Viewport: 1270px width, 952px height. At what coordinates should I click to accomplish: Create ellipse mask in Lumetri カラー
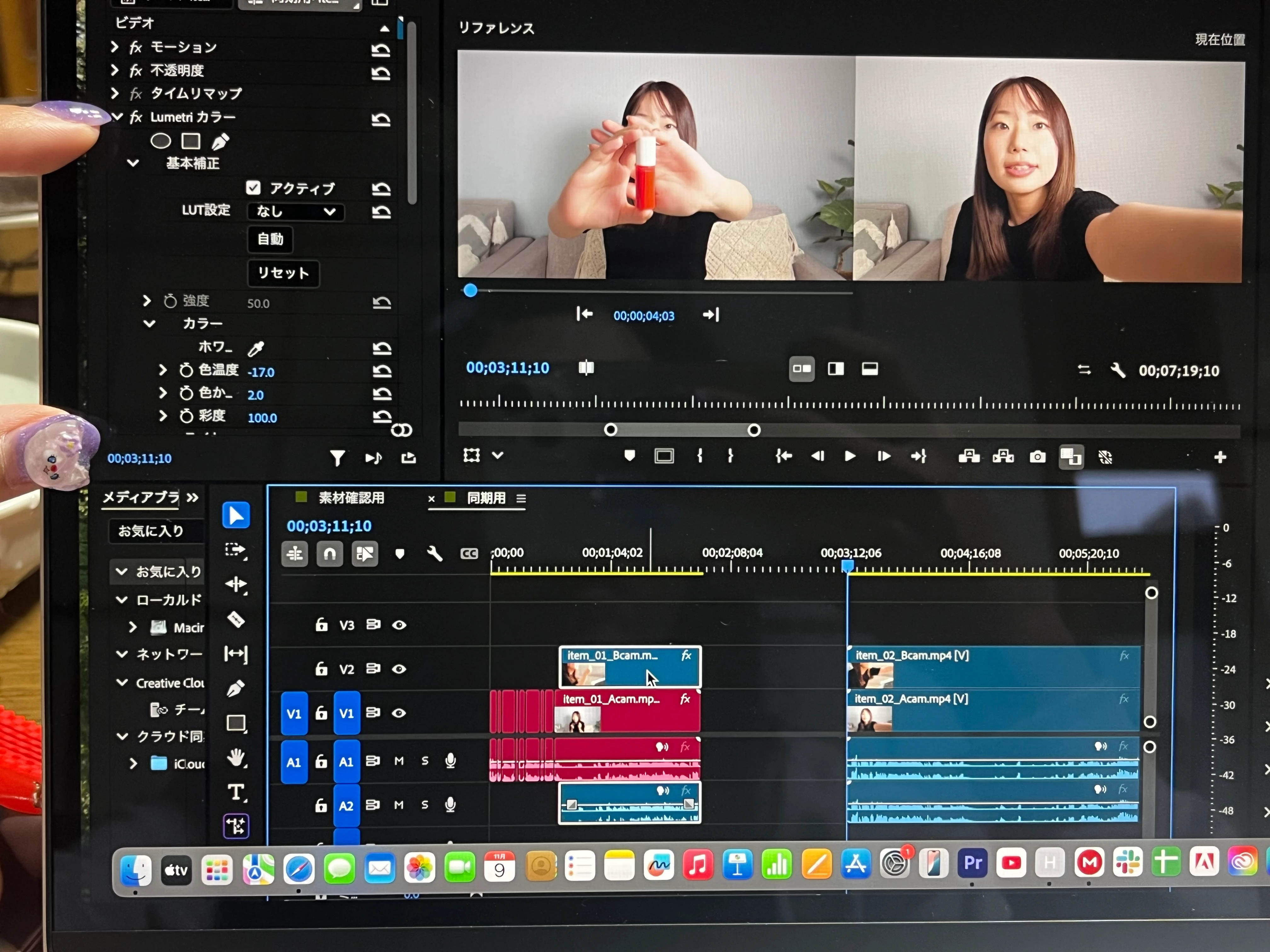161,141
